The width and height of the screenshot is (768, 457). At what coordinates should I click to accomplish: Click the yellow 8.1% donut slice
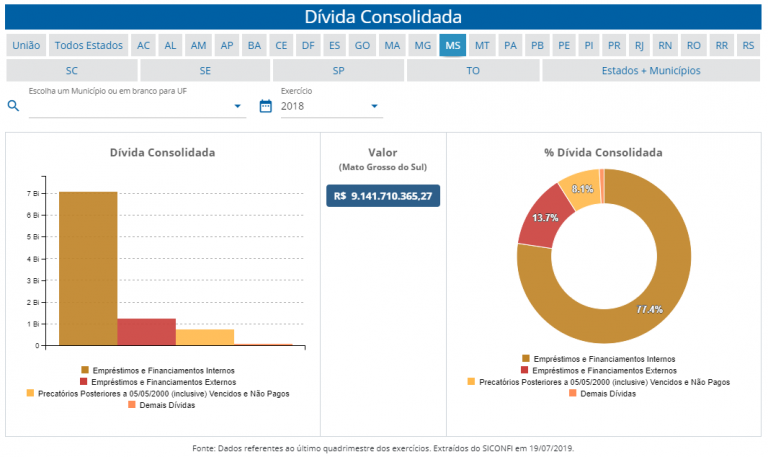(x=580, y=190)
